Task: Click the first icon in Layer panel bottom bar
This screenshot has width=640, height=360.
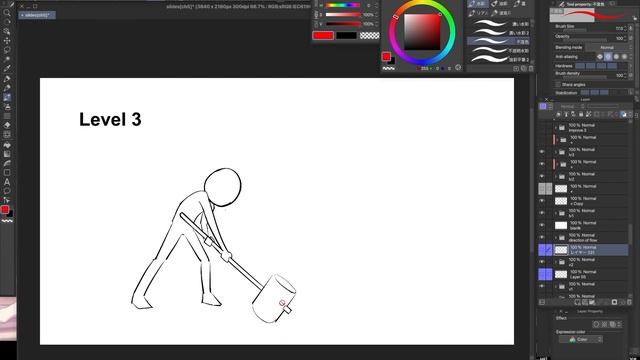Action: 542,302
